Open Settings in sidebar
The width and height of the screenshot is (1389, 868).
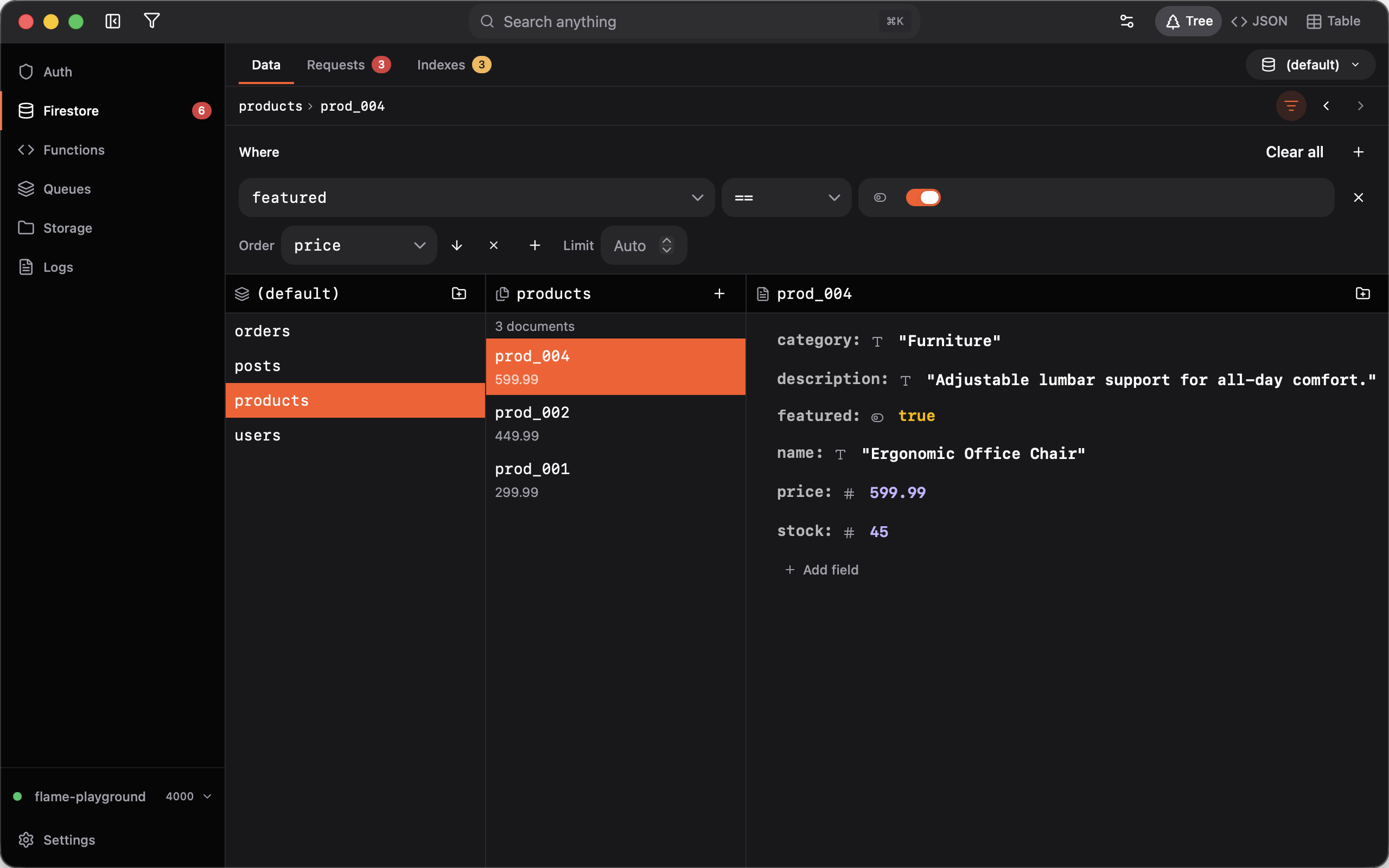(x=112, y=840)
